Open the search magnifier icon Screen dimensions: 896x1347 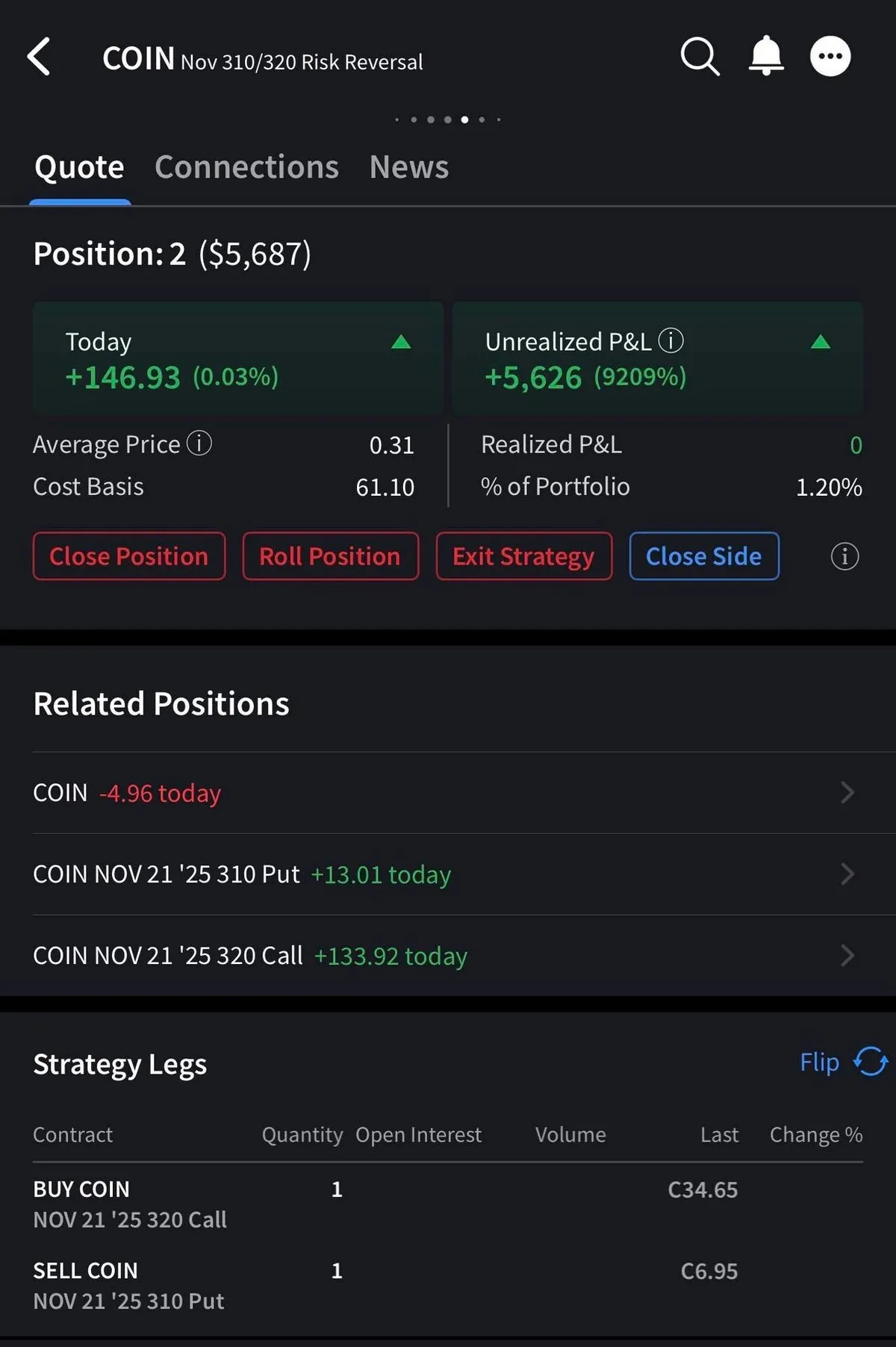click(x=700, y=57)
